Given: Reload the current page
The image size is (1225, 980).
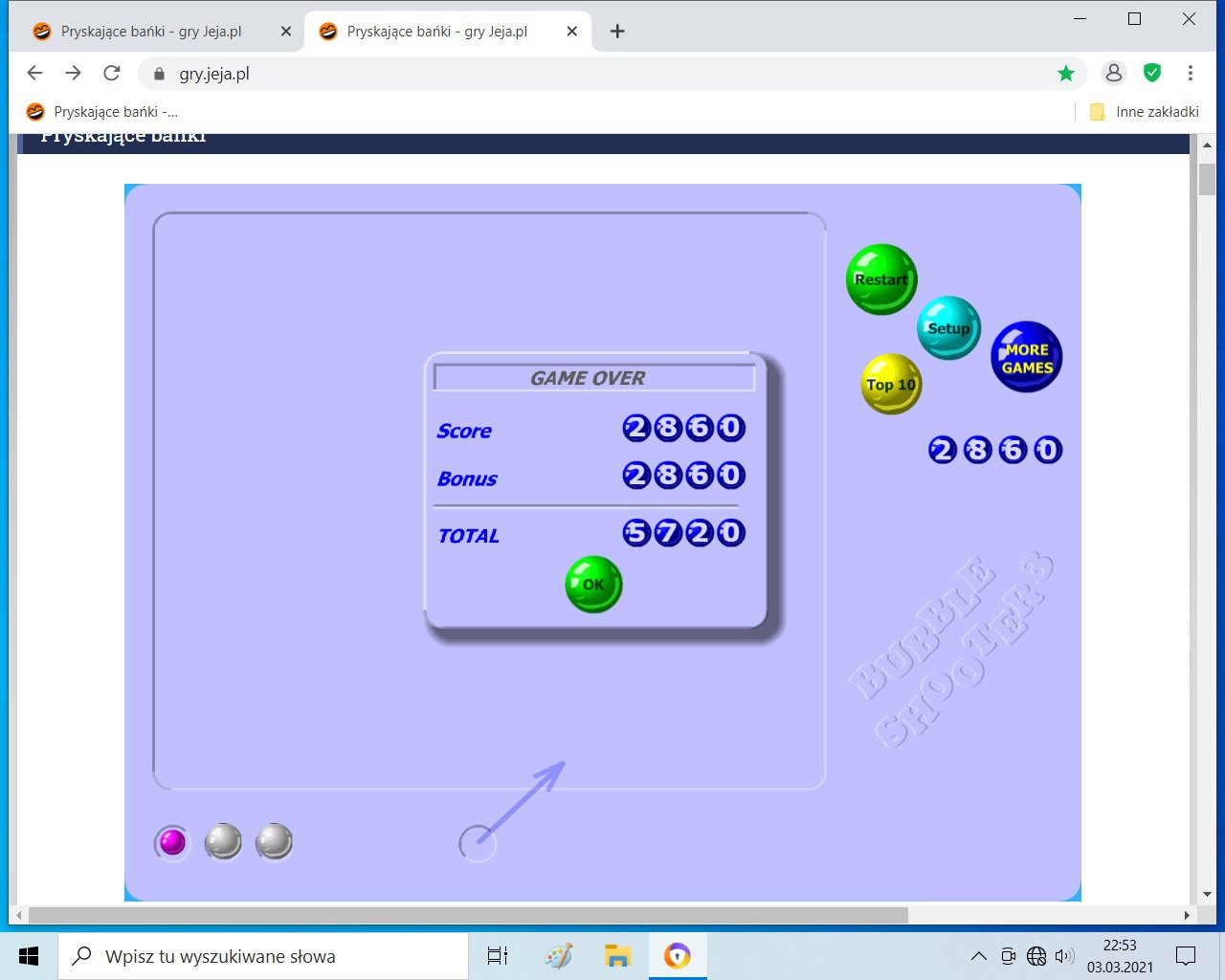Looking at the screenshot, I should tap(112, 73).
